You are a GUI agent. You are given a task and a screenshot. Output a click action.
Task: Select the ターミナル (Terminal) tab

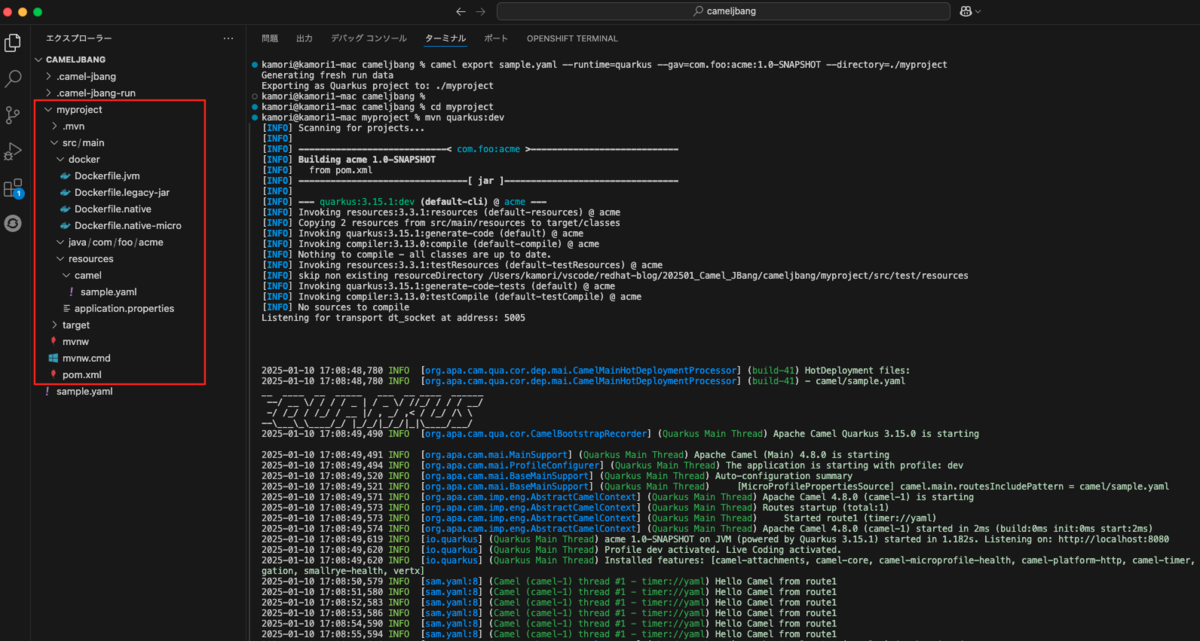point(445,38)
